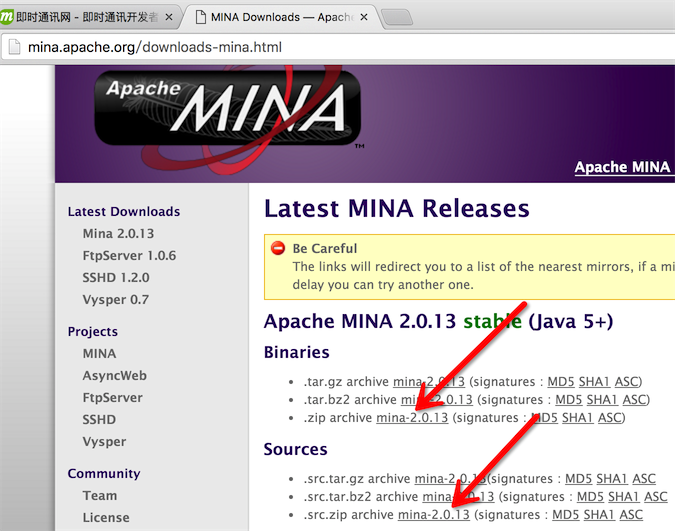
Task: Open ASC signature for .src.tar.bz2
Action: (655, 497)
